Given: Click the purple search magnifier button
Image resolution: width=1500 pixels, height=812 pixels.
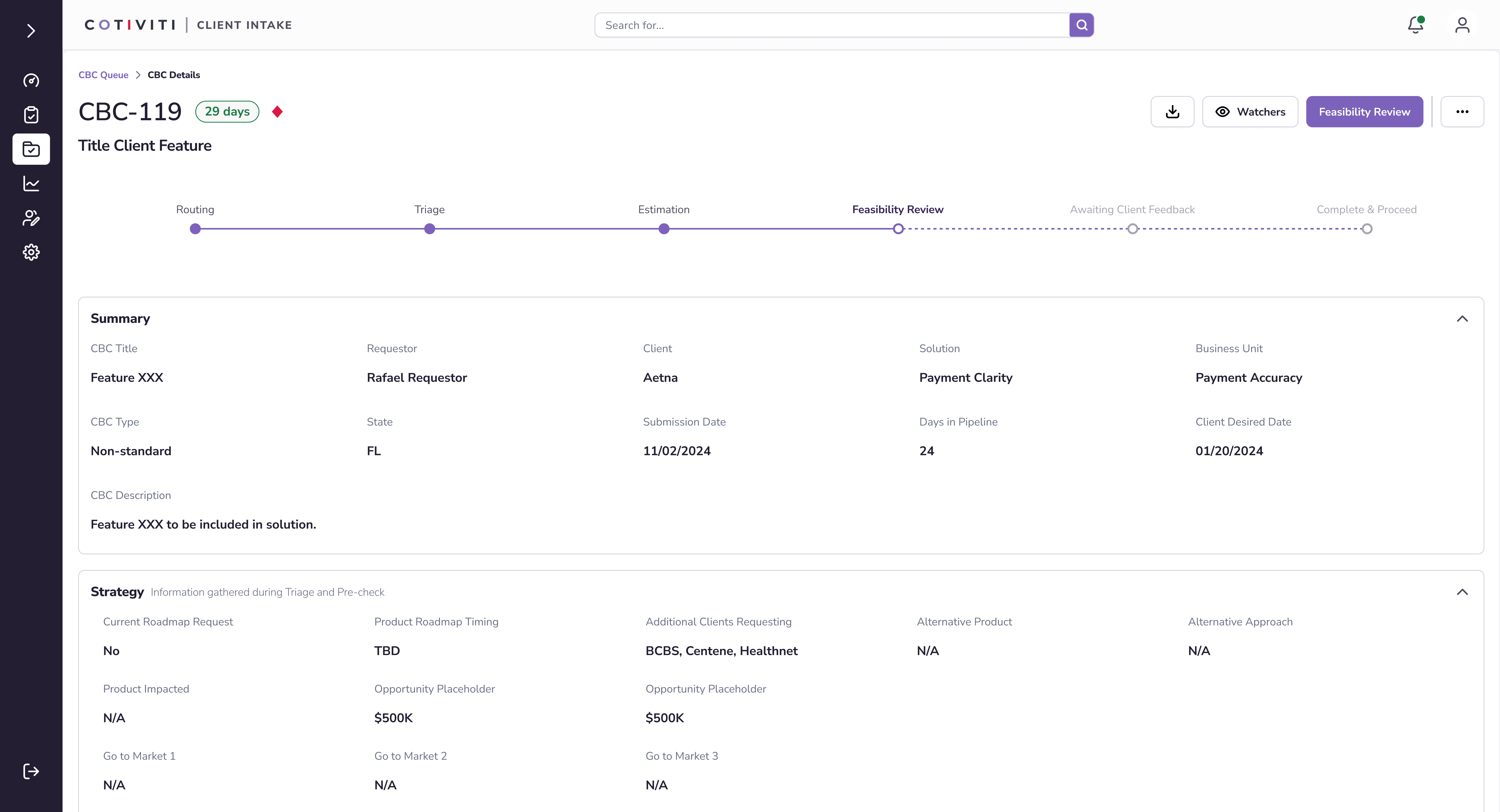Looking at the screenshot, I should (x=1081, y=25).
